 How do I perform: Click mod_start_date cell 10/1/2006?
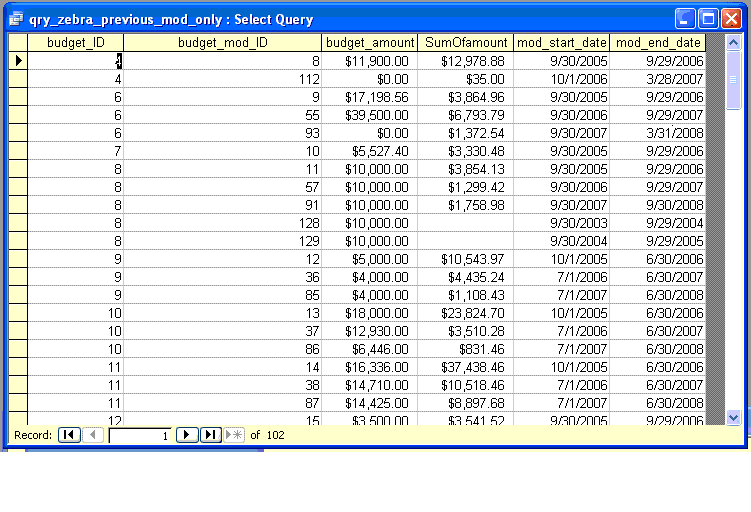(562, 79)
